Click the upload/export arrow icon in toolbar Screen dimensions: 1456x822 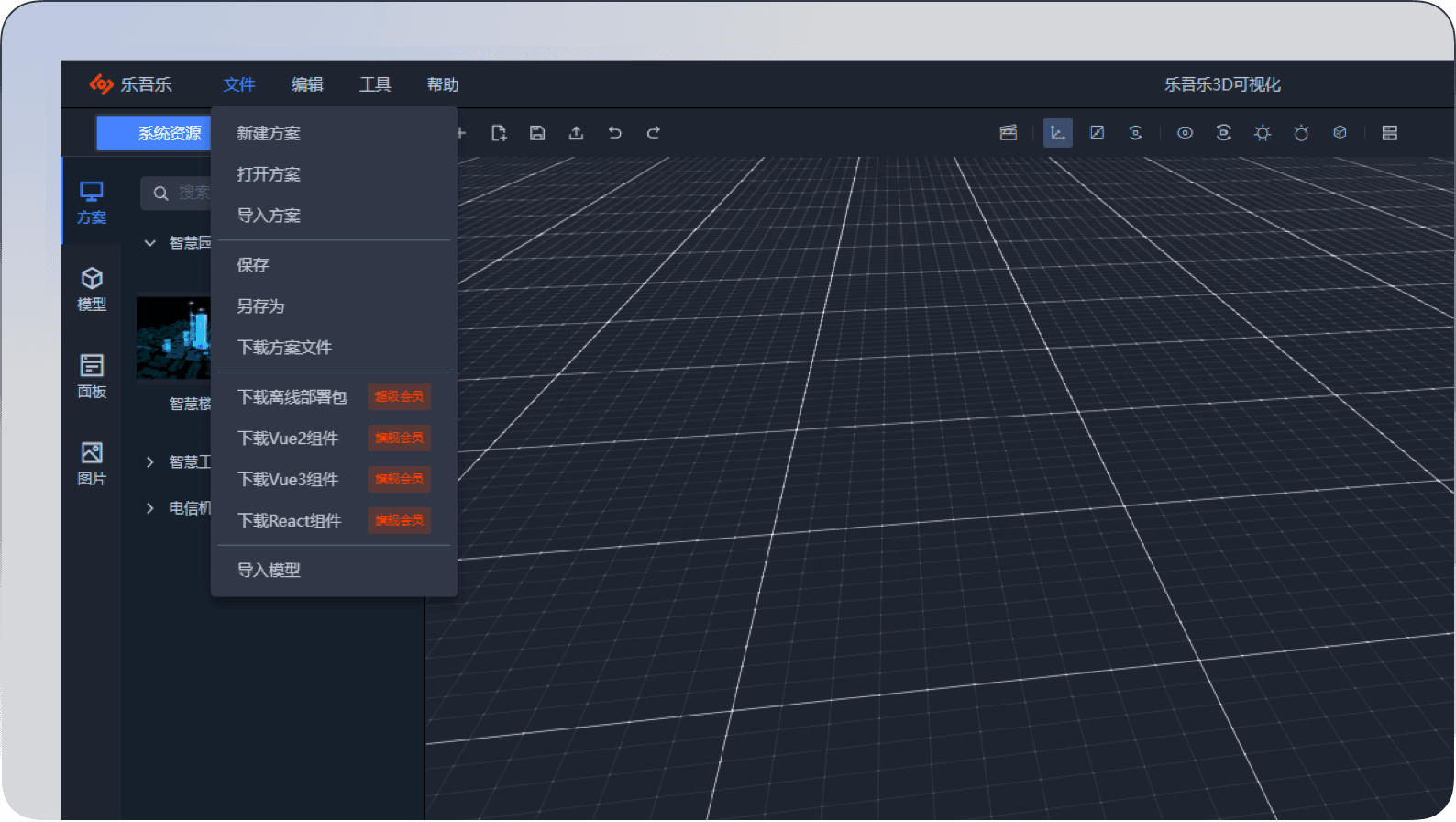point(576,133)
